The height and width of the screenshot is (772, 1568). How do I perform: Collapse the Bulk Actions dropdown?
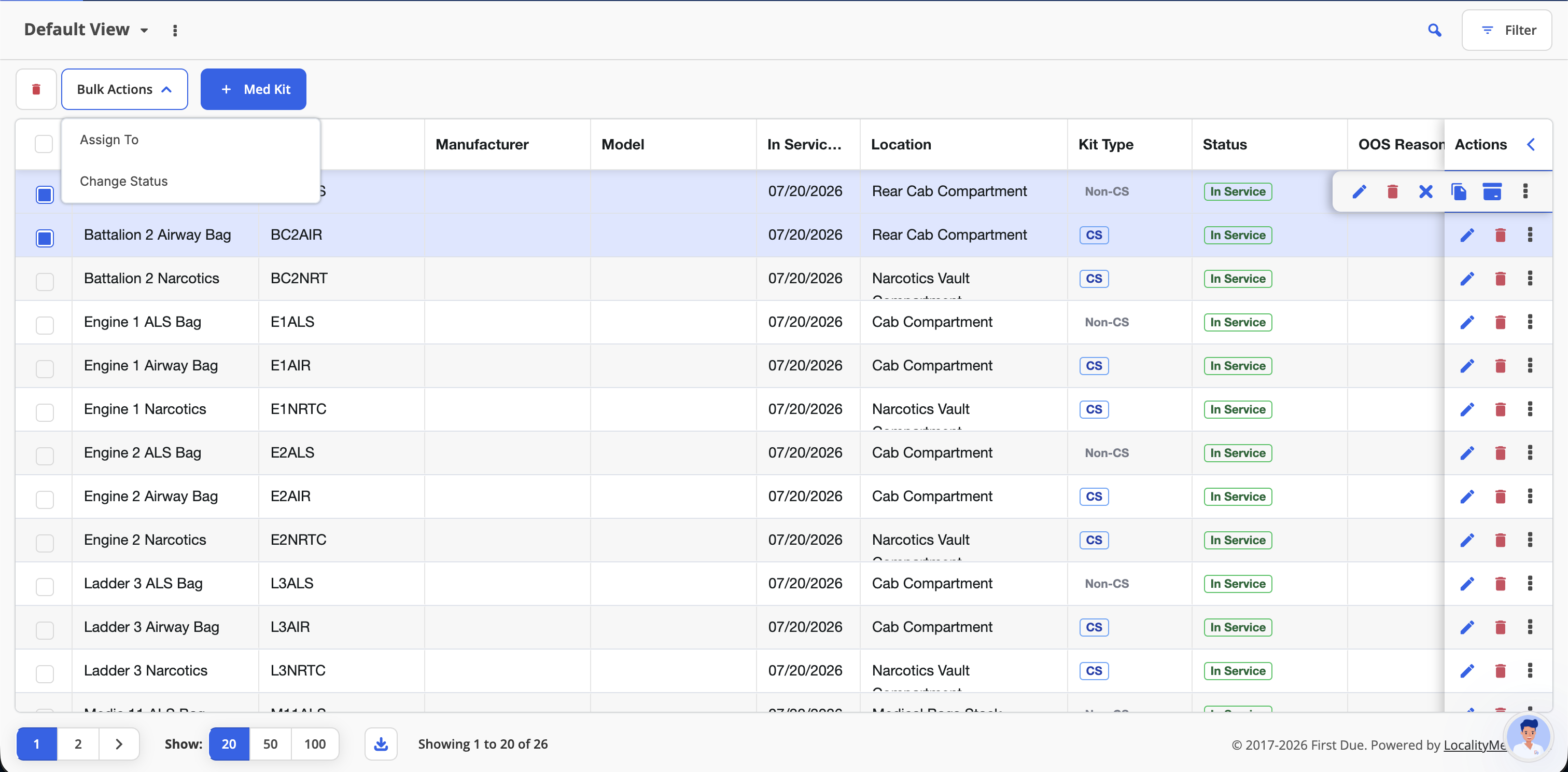(124, 89)
